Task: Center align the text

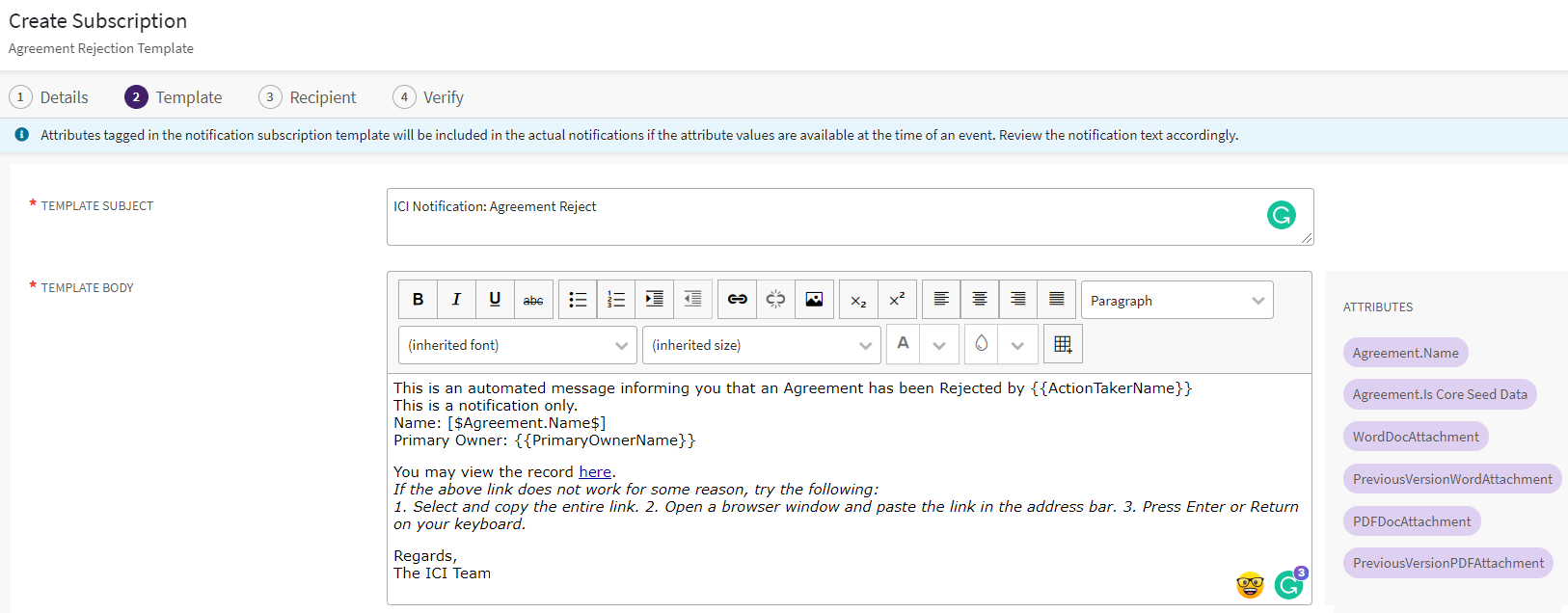Action: (980, 300)
